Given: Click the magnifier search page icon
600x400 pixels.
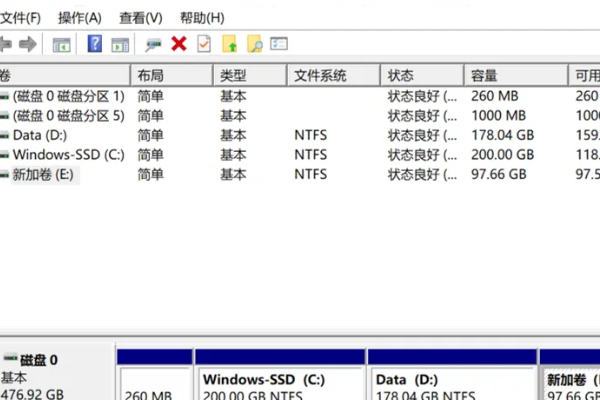Looking at the screenshot, I should pyautogui.click(x=255, y=44).
